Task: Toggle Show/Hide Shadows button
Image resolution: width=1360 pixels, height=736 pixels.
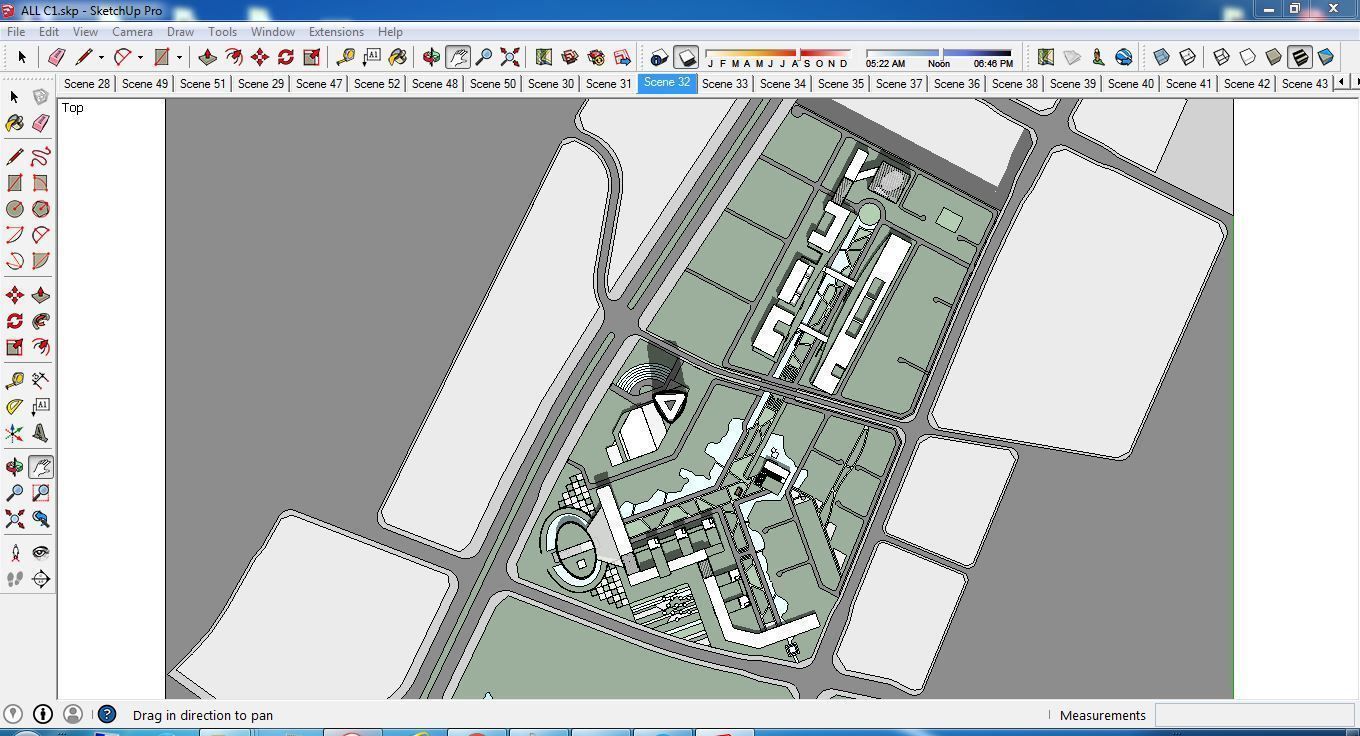Action: (686, 57)
